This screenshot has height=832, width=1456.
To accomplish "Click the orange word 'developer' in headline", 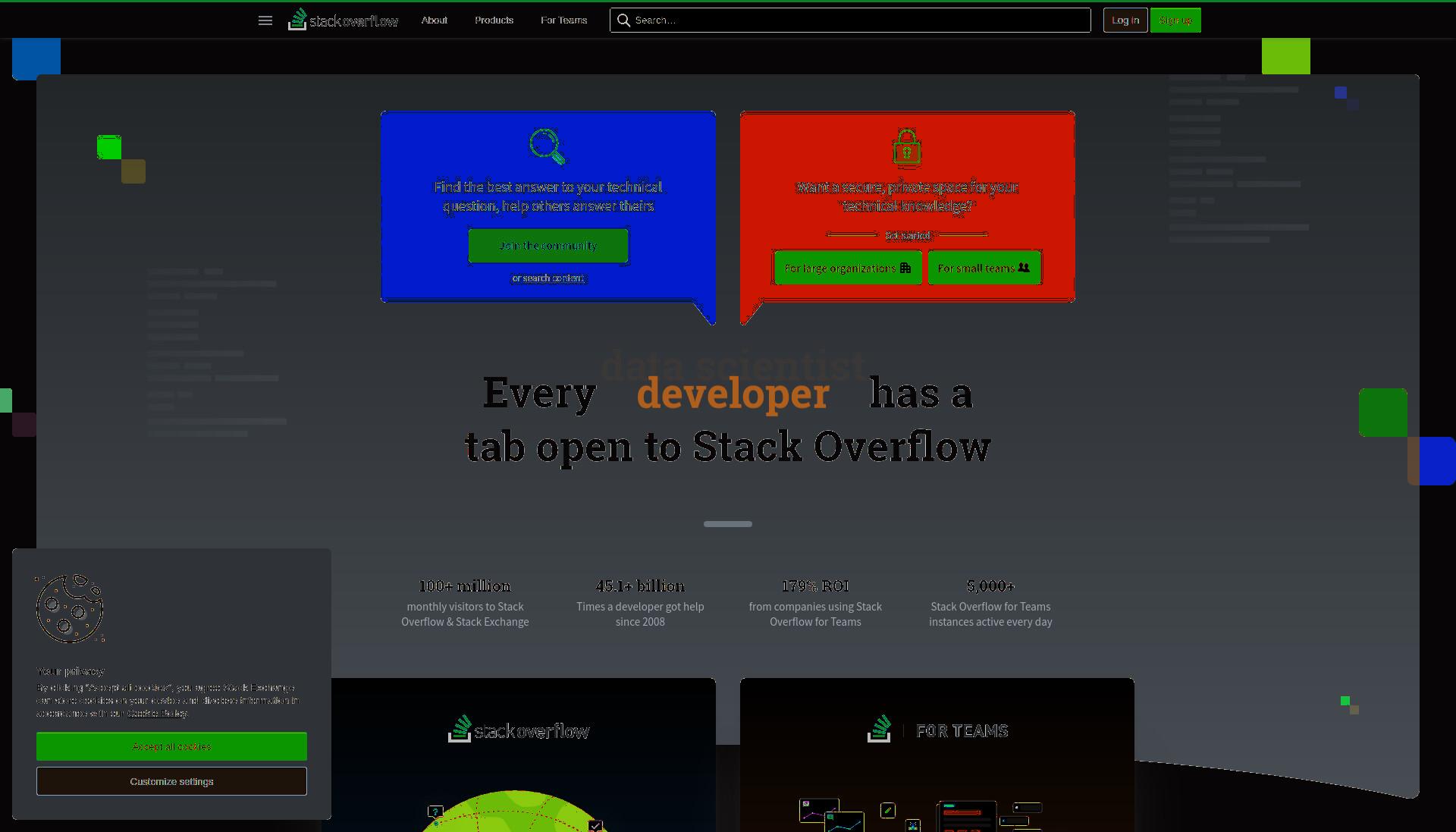I will pyautogui.click(x=733, y=394).
